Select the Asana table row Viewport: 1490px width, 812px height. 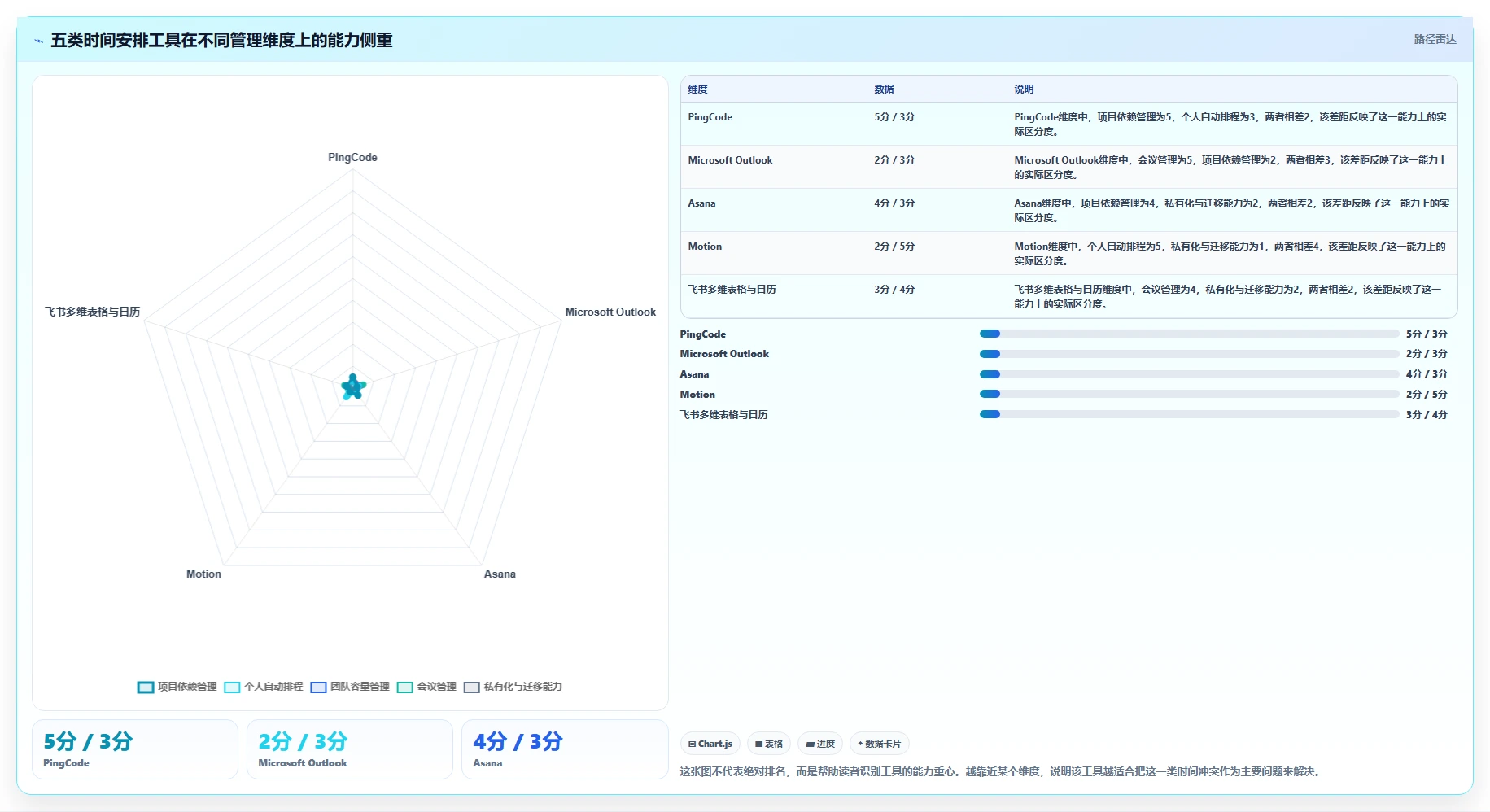[1068, 210]
